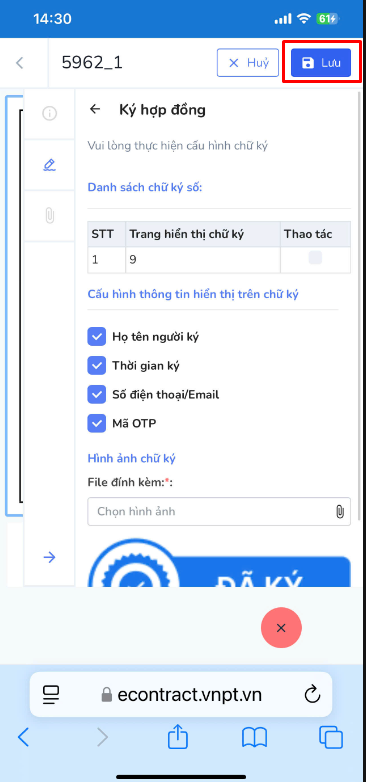Toggle the Thời gian ký checkbox
The width and height of the screenshot is (366, 782).
point(97,366)
